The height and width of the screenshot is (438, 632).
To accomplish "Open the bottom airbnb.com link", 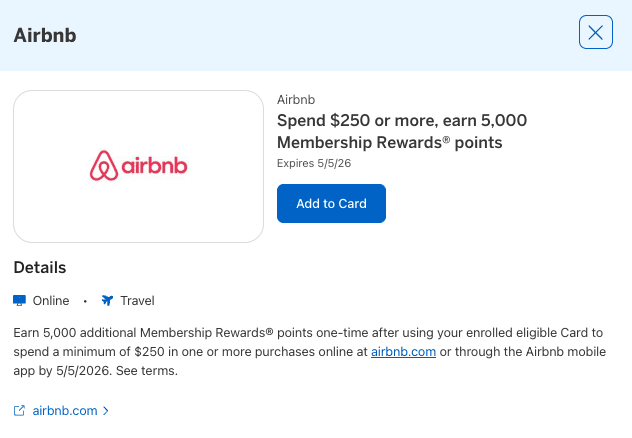I will [65, 411].
